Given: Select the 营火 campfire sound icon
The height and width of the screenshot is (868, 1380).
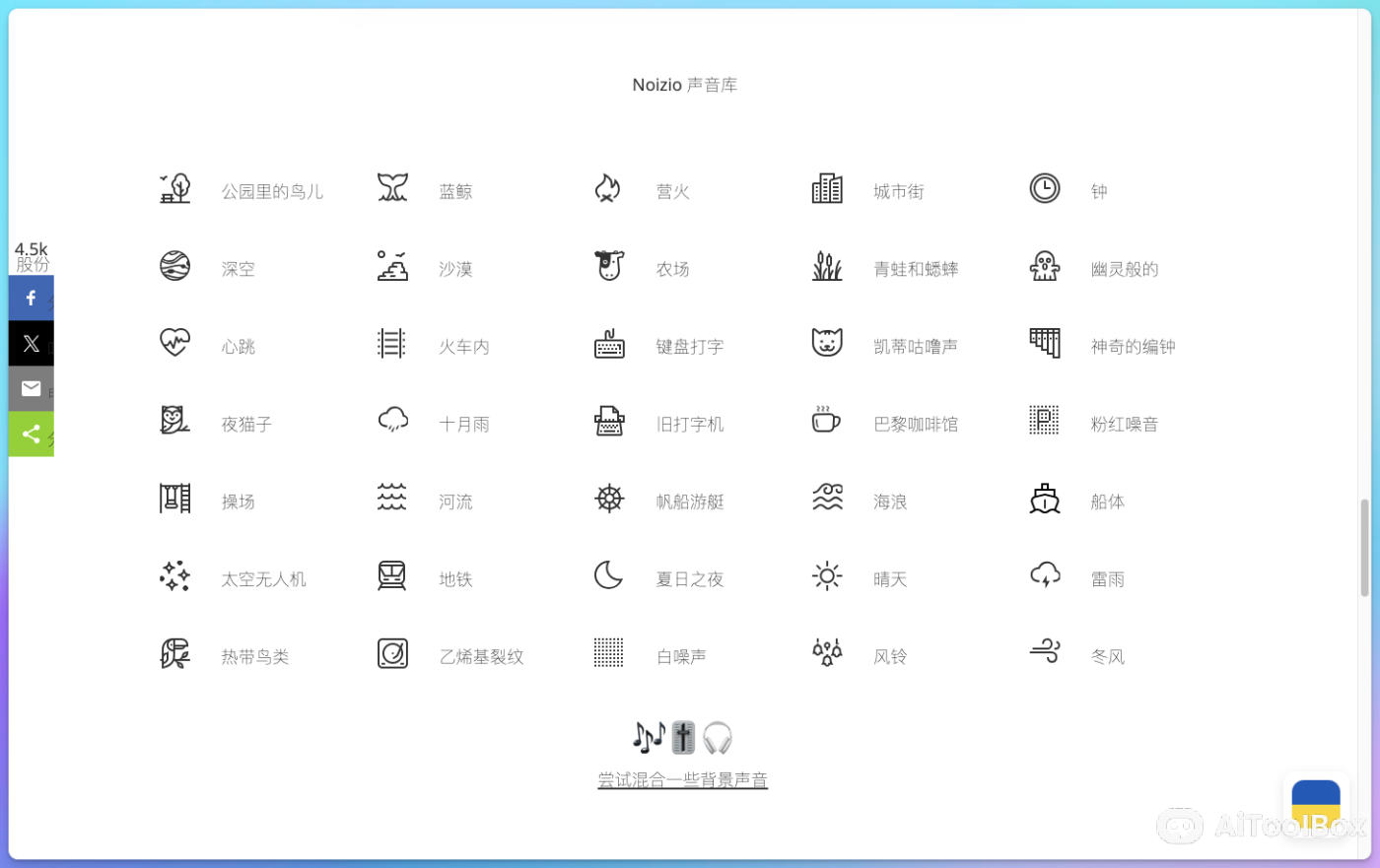Looking at the screenshot, I should 609,188.
